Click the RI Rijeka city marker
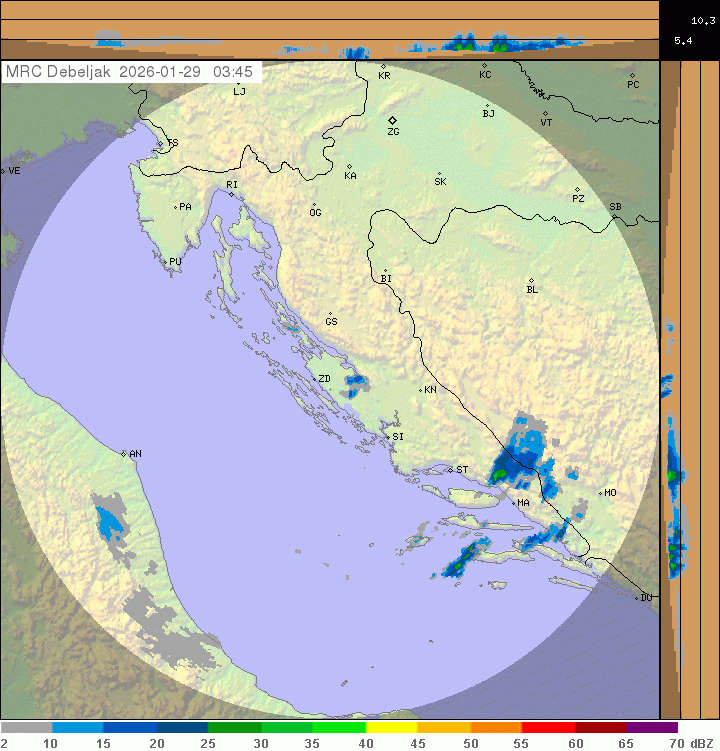The height and width of the screenshot is (751, 720). (x=230, y=193)
